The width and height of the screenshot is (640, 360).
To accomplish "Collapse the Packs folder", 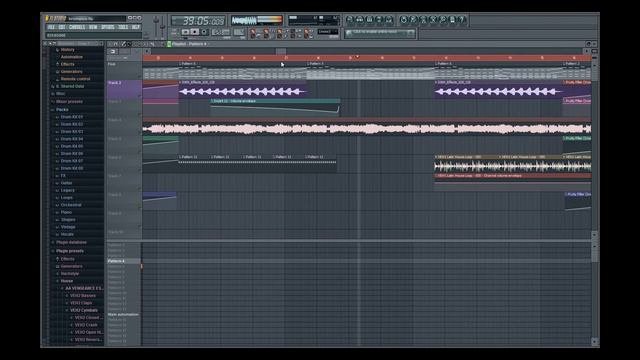I will point(62,110).
